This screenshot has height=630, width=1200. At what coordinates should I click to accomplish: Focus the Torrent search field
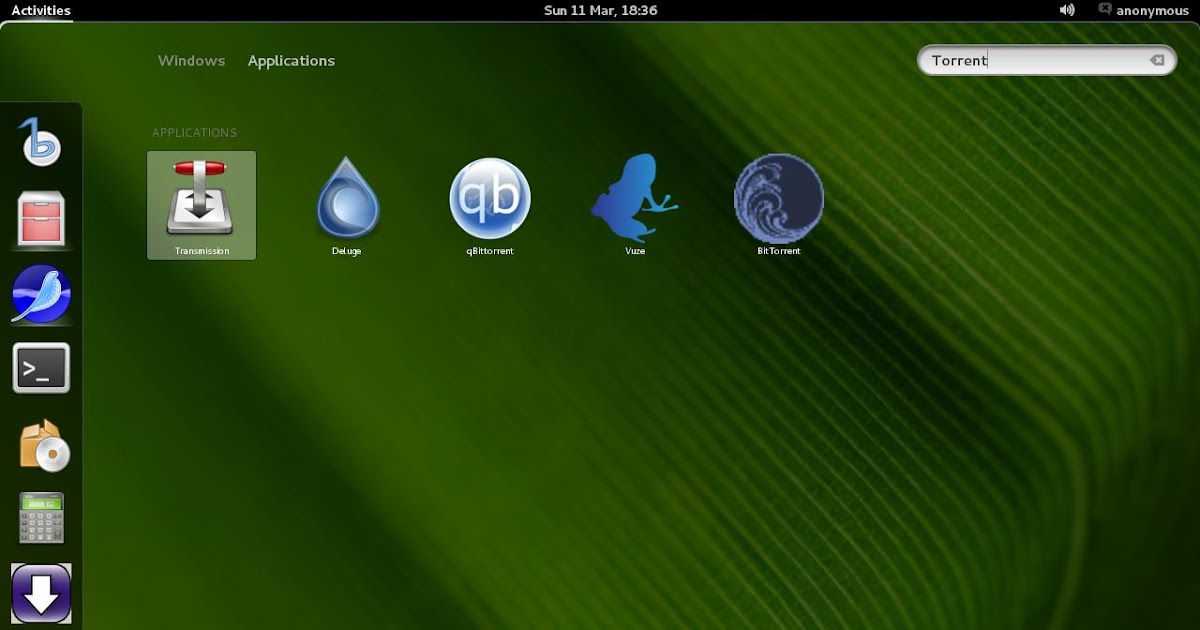point(1046,60)
